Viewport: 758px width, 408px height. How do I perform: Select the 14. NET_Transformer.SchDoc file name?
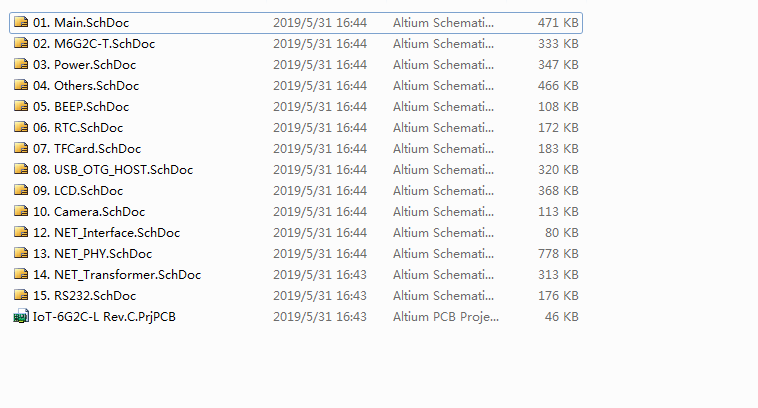(x=117, y=275)
